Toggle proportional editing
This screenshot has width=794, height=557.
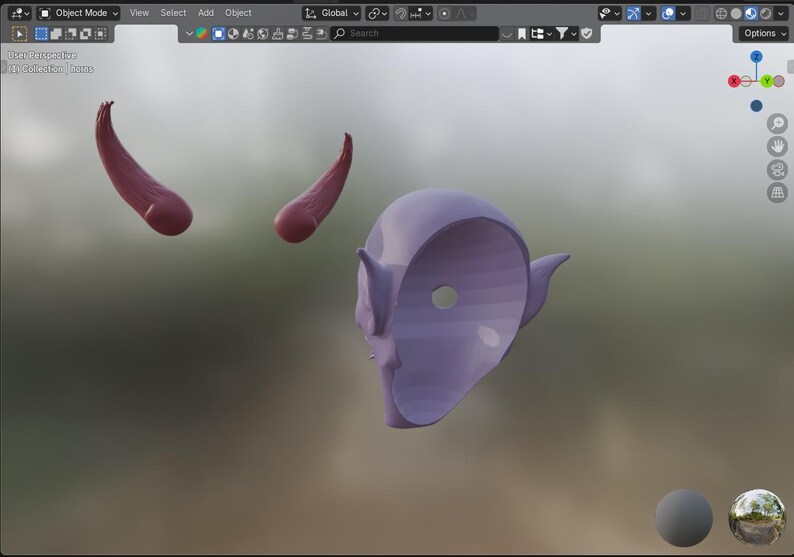[445, 13]
